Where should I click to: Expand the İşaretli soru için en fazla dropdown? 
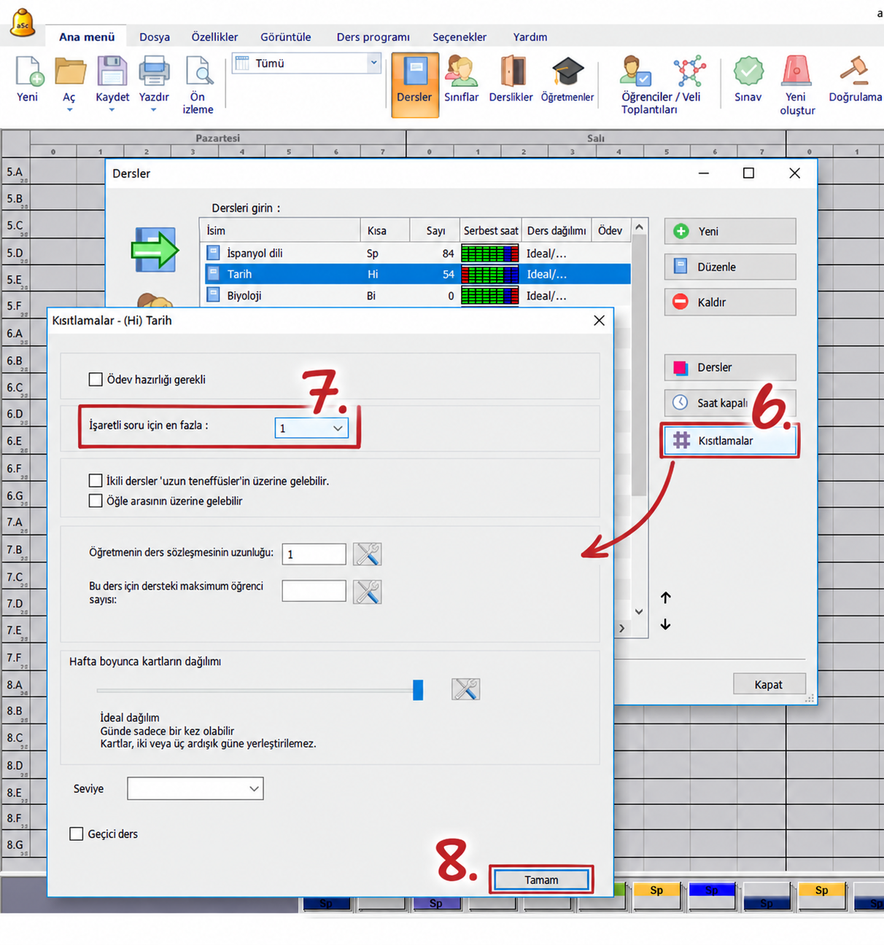click(x=311, y=428)
